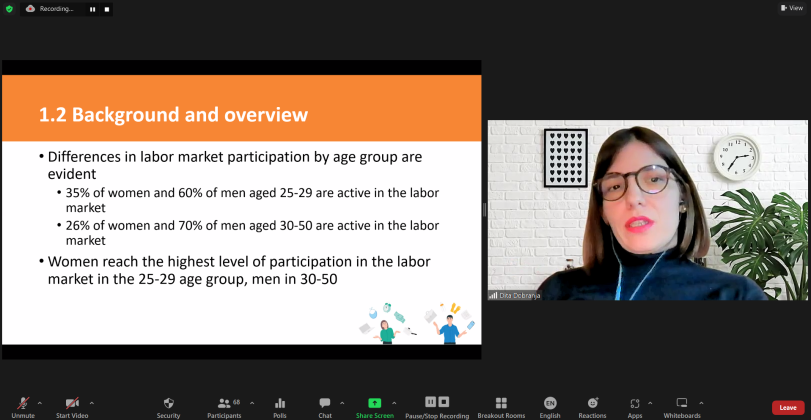This screenshot has width=811, height=420.
Task: Open the Security shield menu
Action: pyautogui.click(x=168, y=403)
